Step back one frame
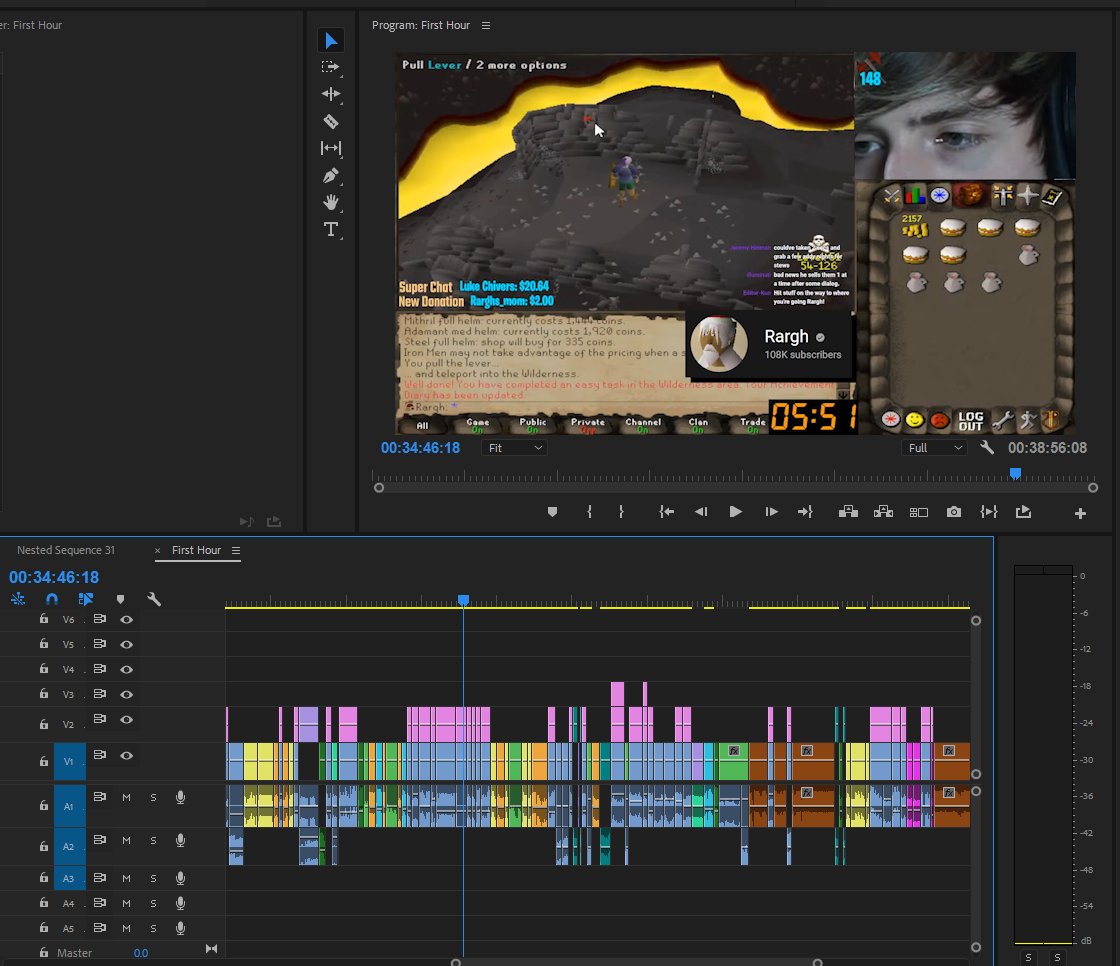The height and width of the screenshot is (966, 1120). tap(701, 512)
